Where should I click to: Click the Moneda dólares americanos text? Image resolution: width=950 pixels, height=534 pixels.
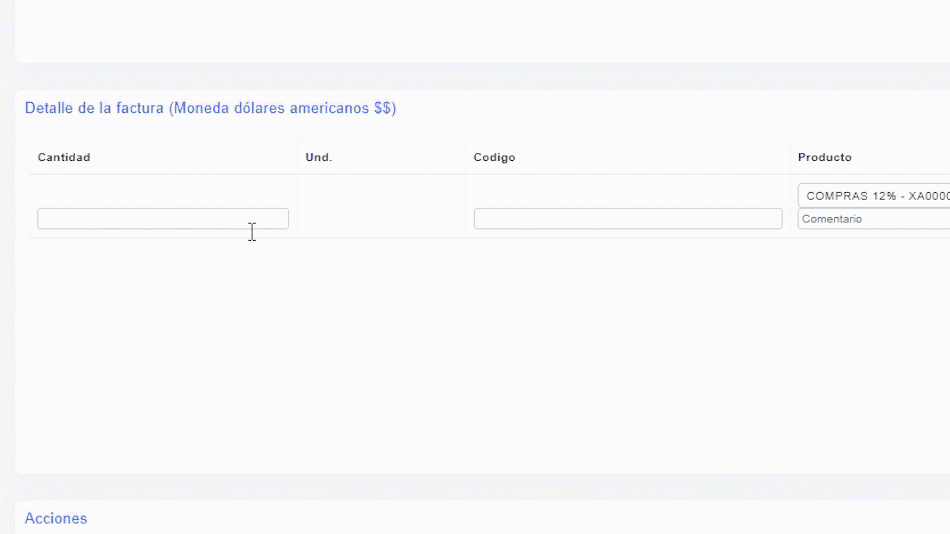[x=270, y=108]
